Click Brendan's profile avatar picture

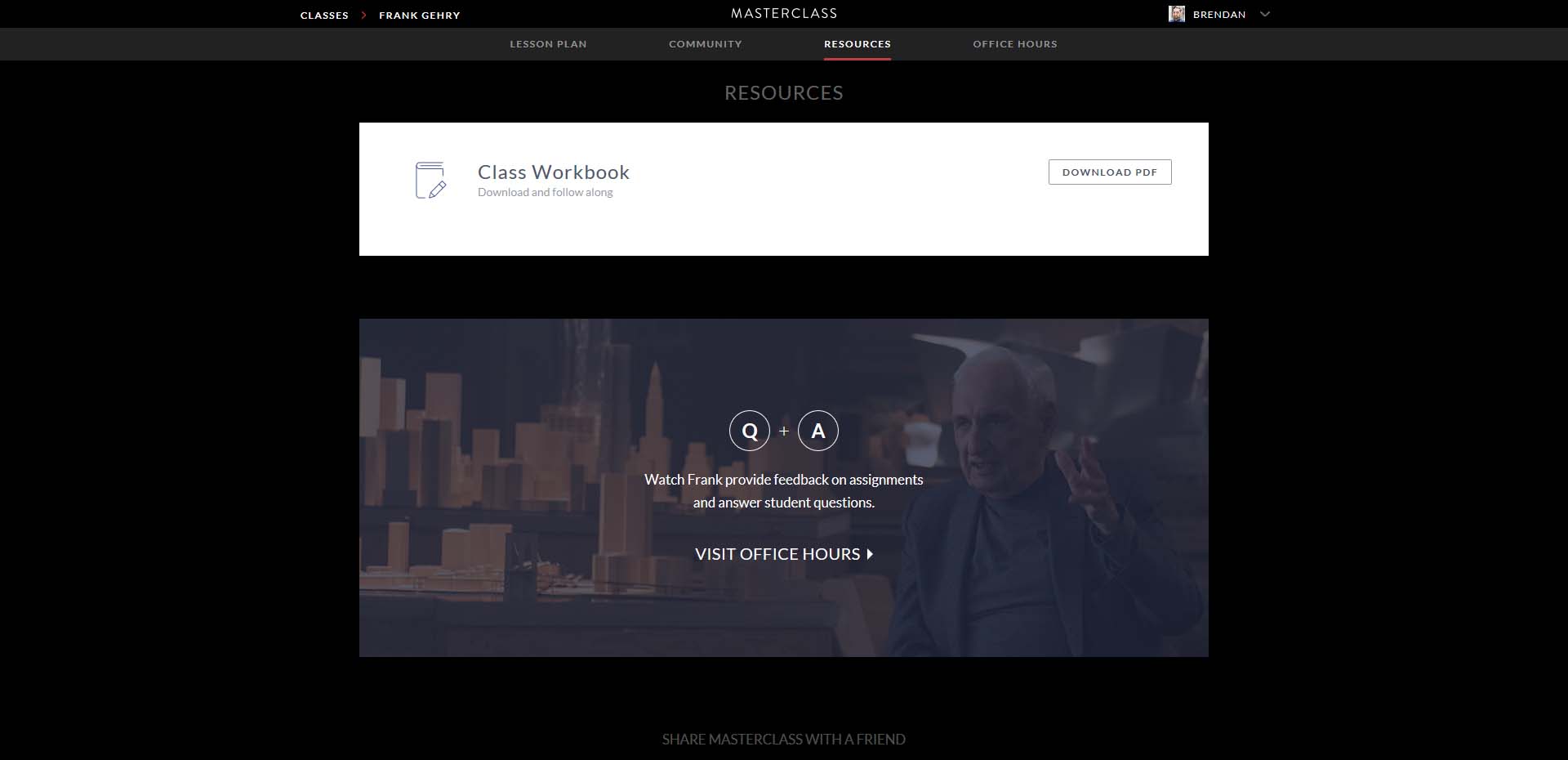coord(1176,14)
